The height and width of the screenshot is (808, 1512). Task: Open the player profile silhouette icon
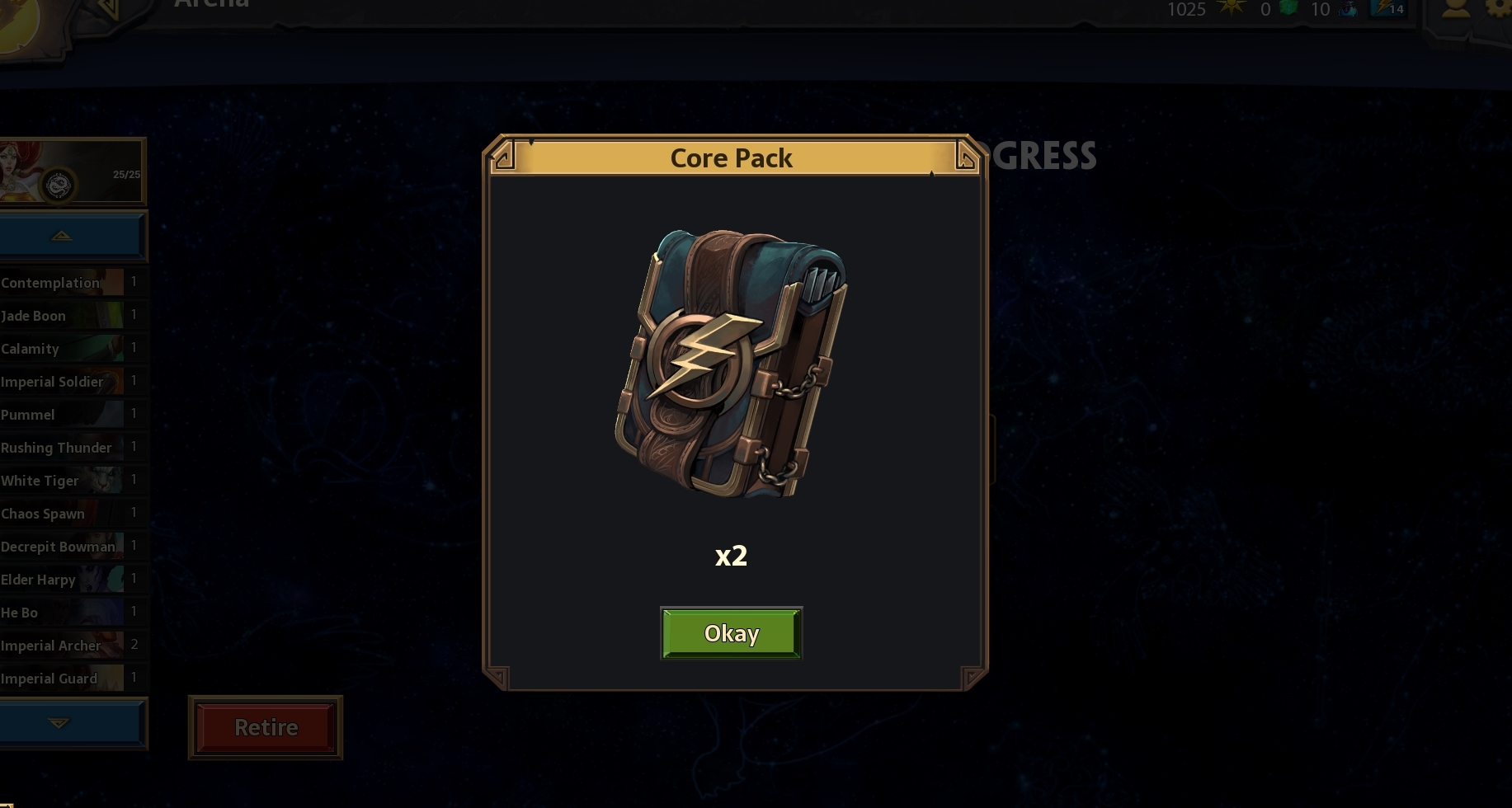tap(1456, 7)
